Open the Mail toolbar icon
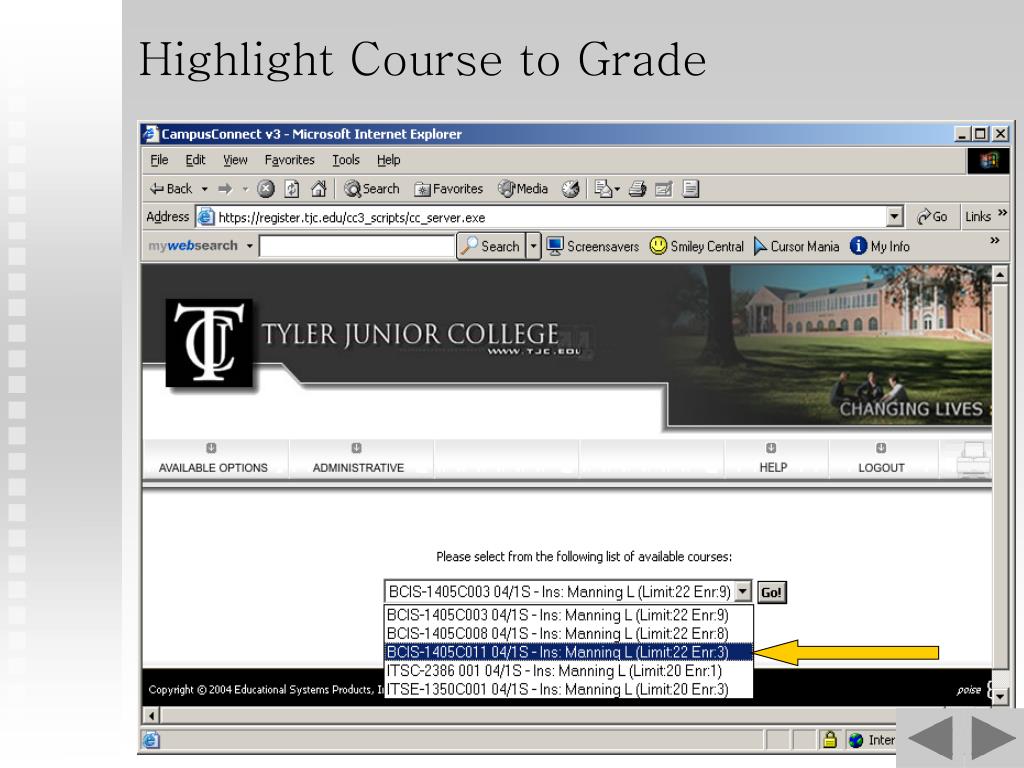 tap(607, 189)
